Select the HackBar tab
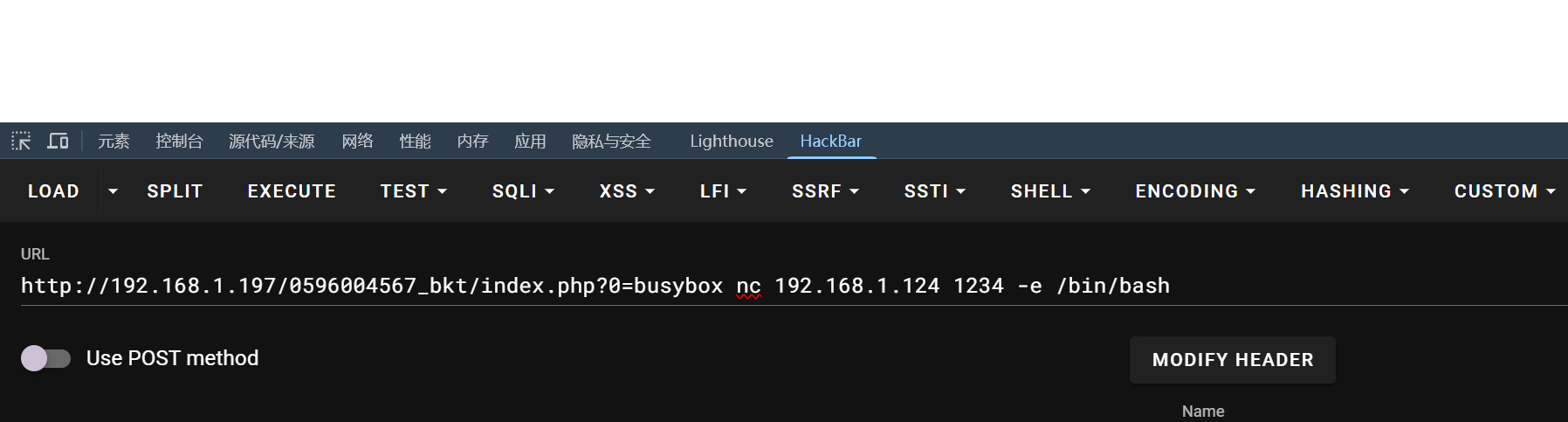Screen dimensions: 1568x422 click(831, 141)
